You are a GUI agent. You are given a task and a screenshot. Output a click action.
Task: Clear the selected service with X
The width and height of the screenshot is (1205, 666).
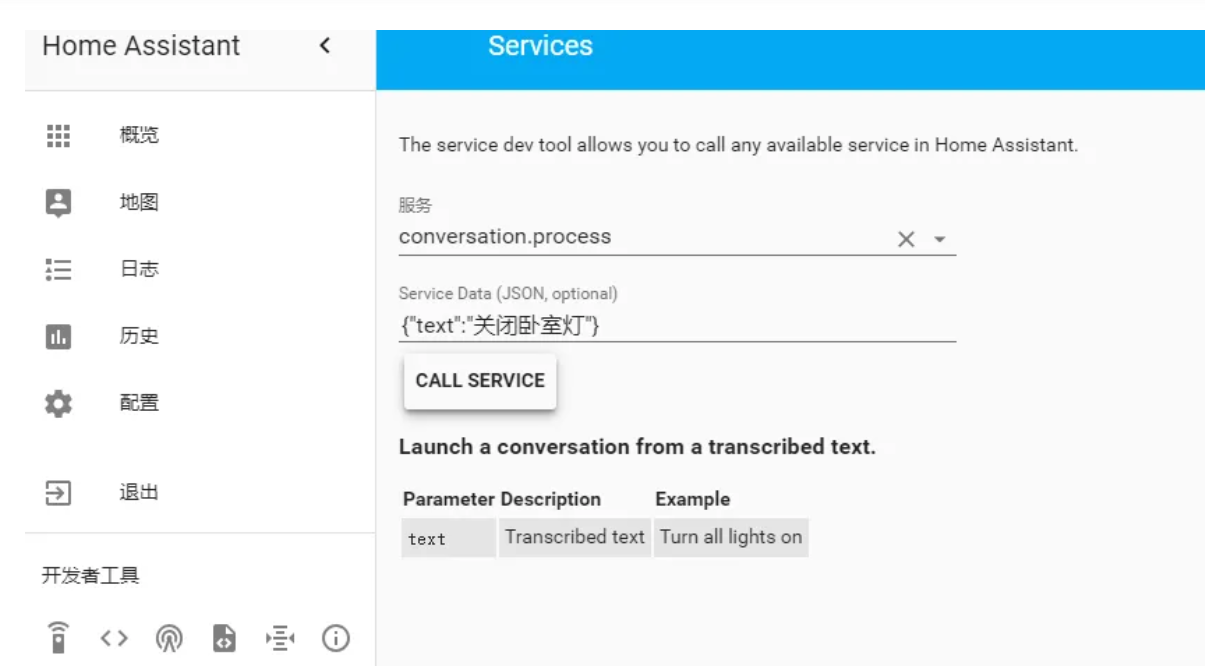[906, 239]
